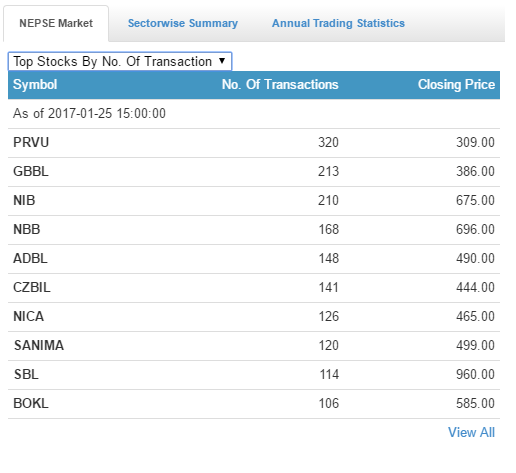This screenshot has width=516, height=473.
Task: Select the CZBIL symbol
Action: [32, 288]
